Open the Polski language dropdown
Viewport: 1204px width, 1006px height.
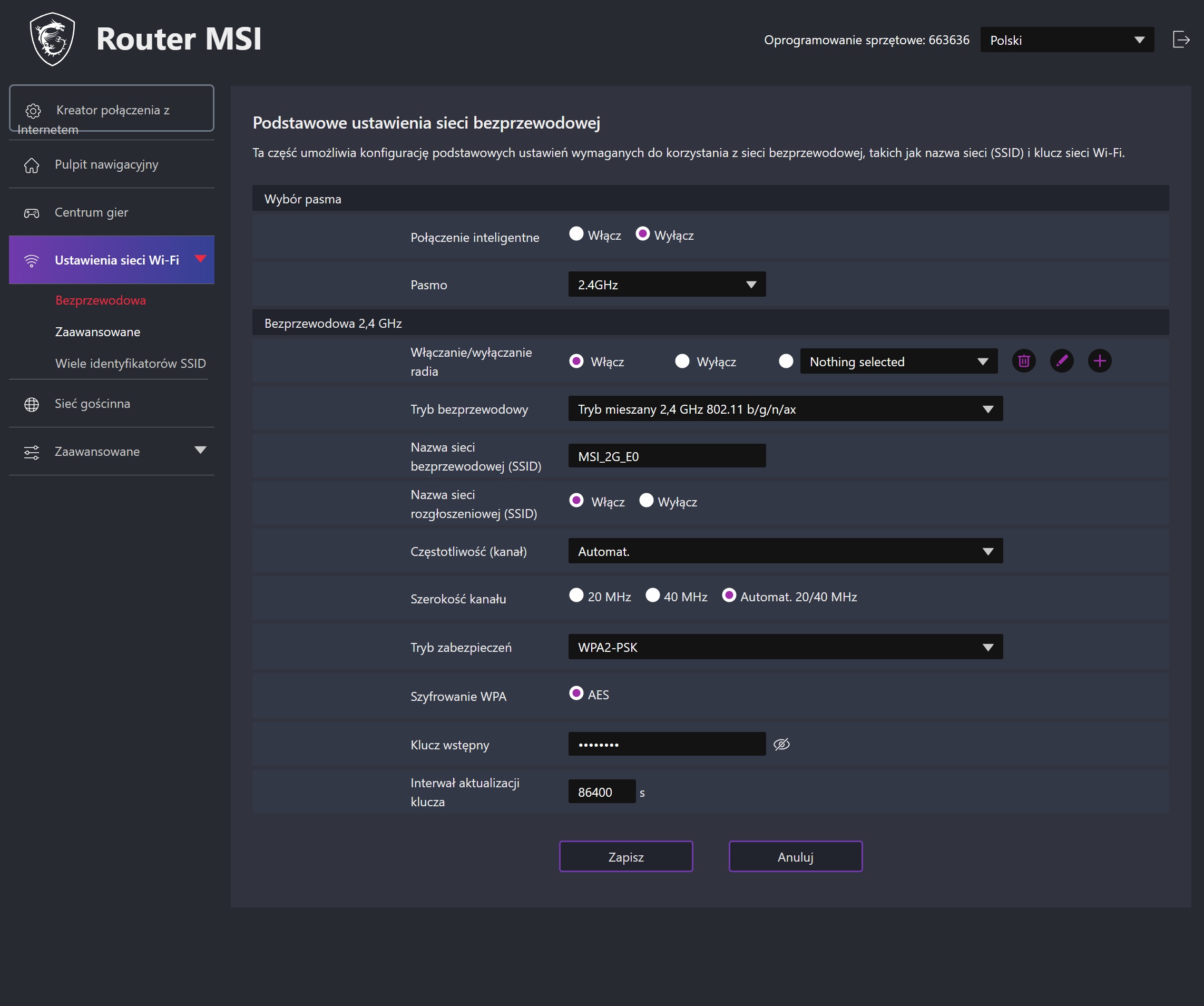click(x=1067, y=40)
